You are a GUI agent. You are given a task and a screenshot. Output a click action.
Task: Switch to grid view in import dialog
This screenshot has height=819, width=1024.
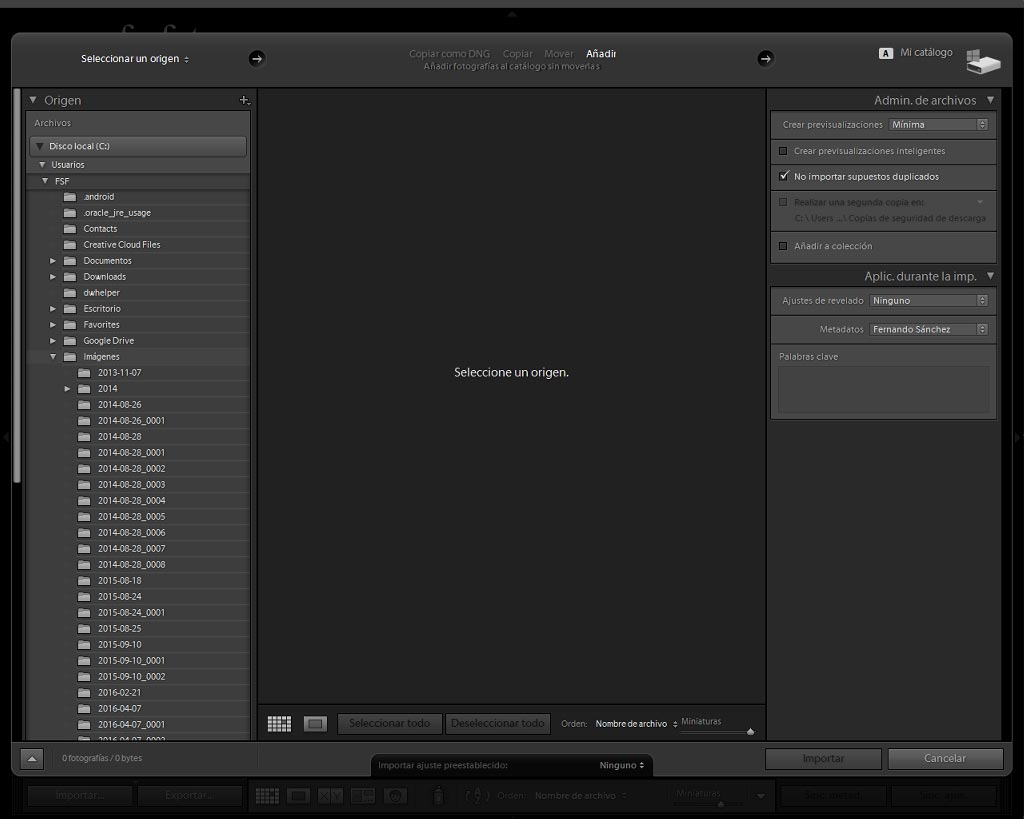pos(280,724)
